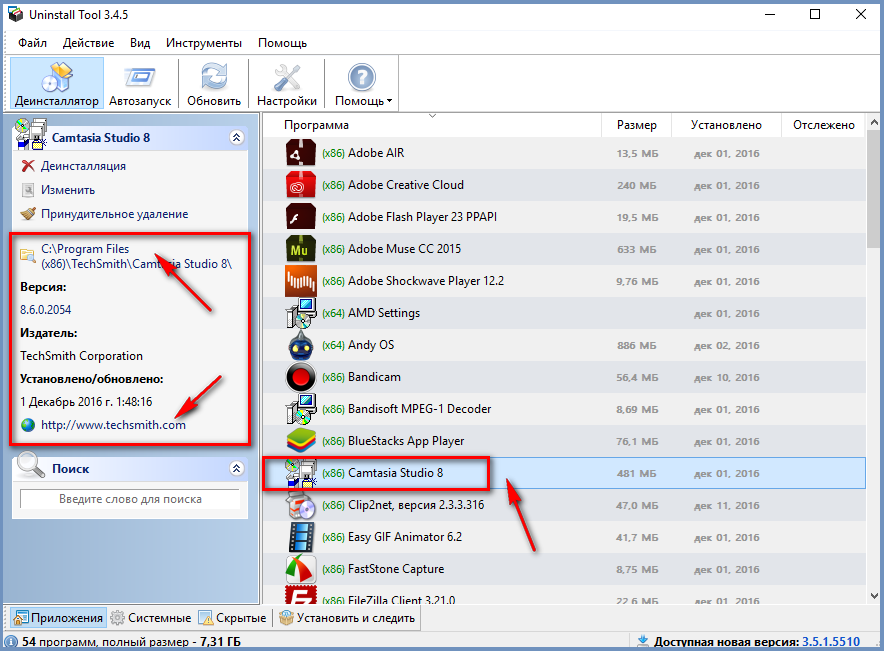The image size is (884, 651).
Task: Open the http://www.techsmith.com link
Action: [113, 425]
